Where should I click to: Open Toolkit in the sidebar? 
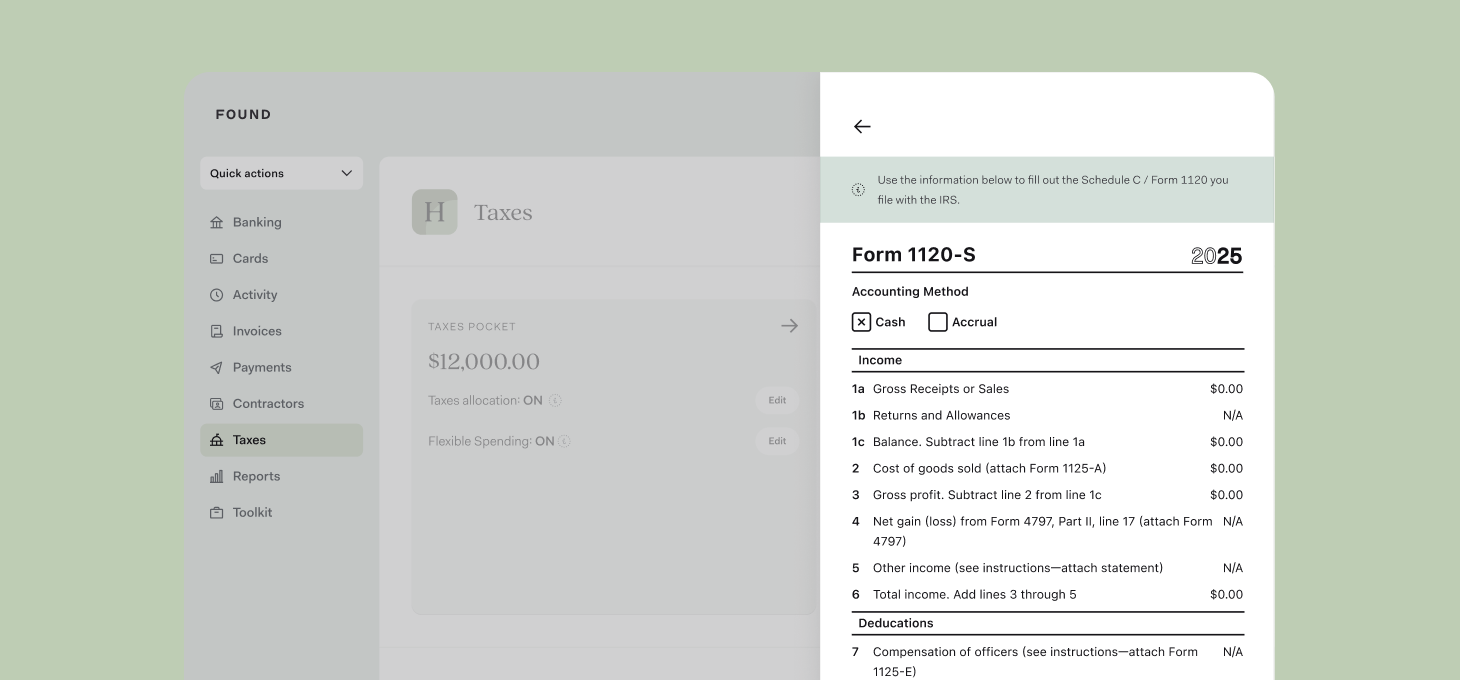pos(281,512)
